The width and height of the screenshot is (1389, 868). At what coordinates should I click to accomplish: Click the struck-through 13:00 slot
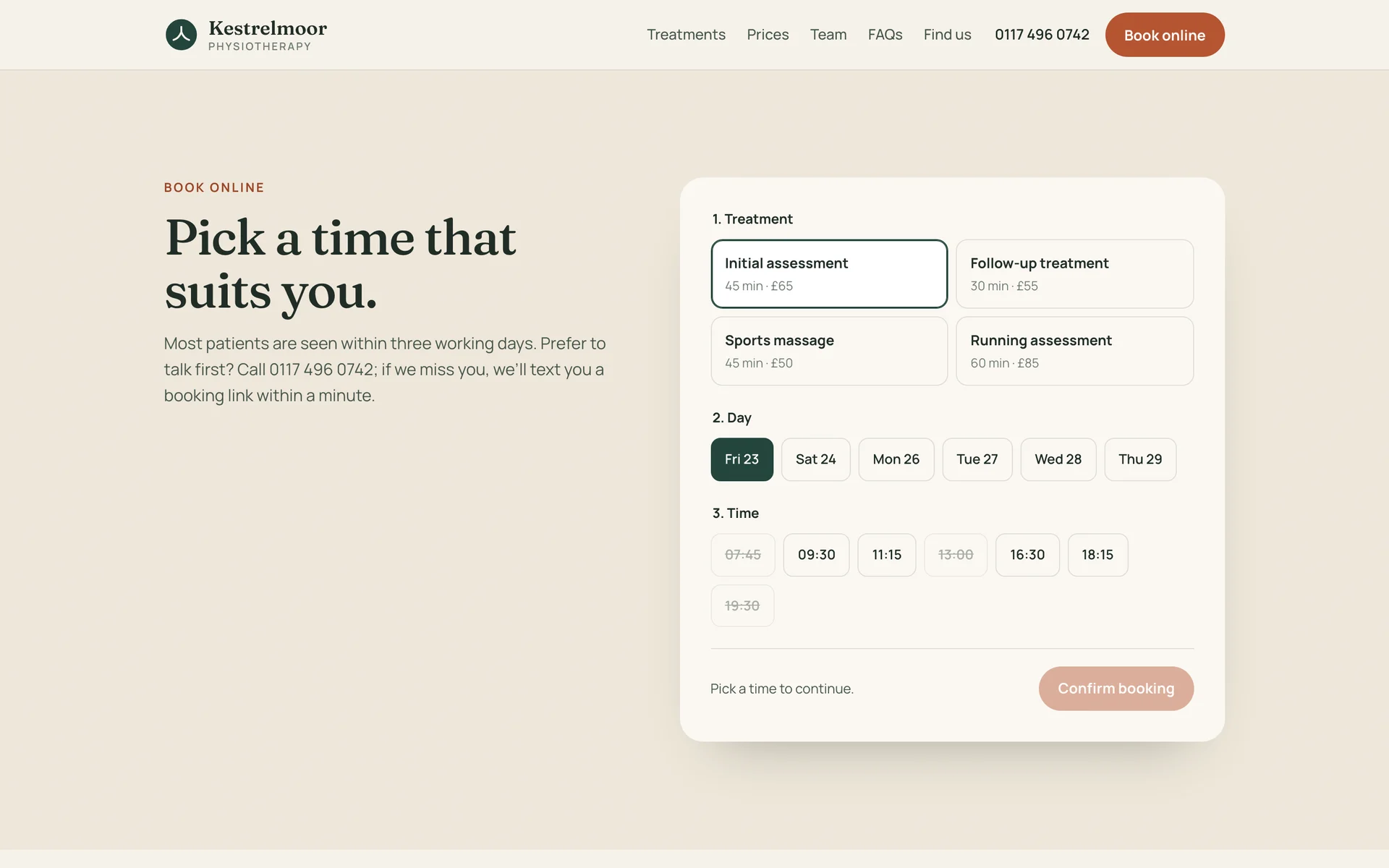(x=956, y=555)
